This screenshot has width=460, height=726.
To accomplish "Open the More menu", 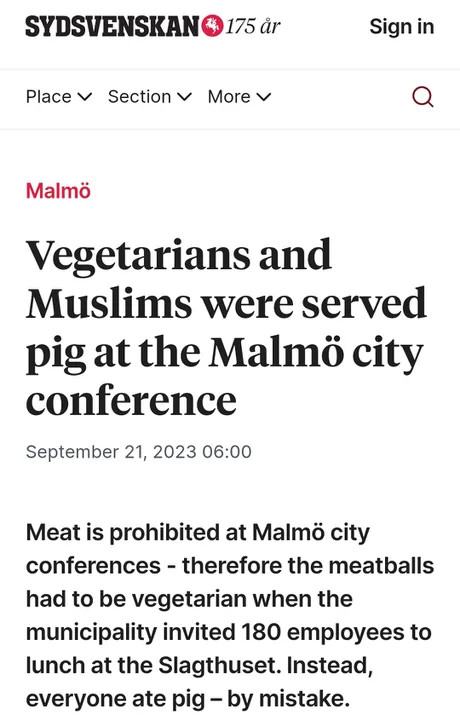I will [x=239, y=97].
